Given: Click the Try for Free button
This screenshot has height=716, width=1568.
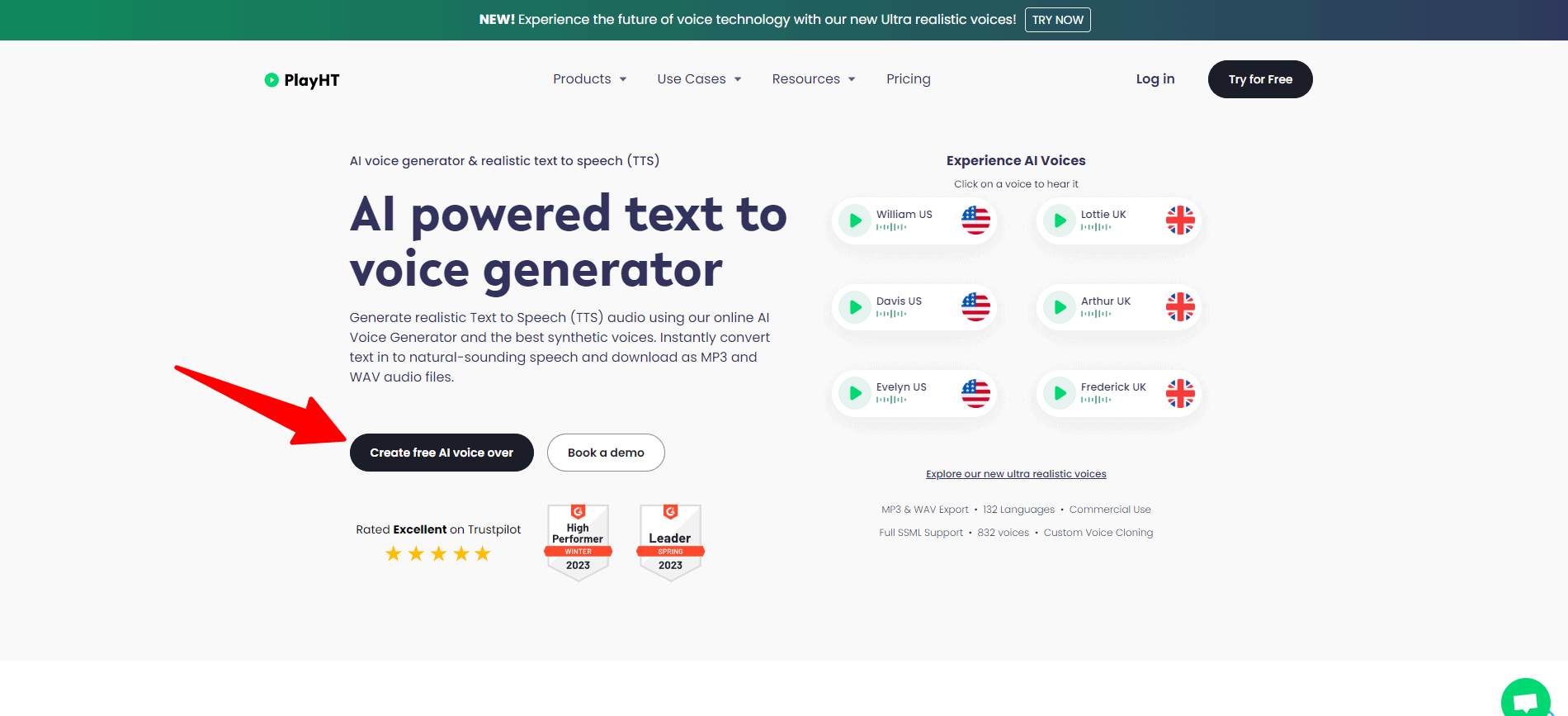Looking at the screenshot, I should (1259, 79).
